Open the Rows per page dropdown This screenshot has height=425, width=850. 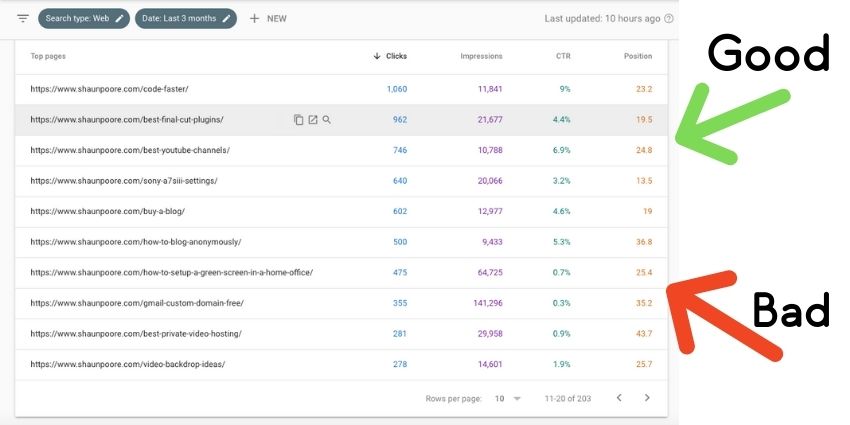508,398
